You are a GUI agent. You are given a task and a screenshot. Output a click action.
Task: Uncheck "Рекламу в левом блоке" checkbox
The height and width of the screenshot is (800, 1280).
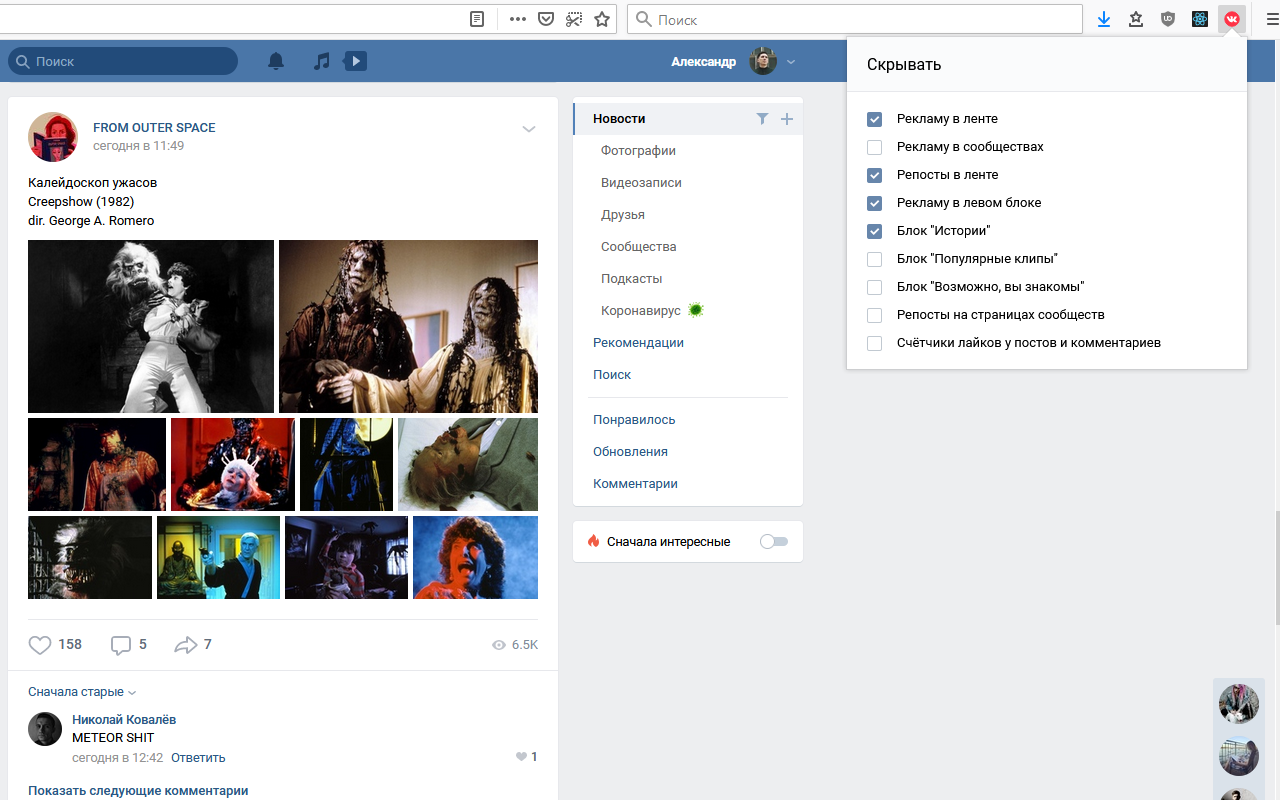pyautogui.click(x=875, y=203)
